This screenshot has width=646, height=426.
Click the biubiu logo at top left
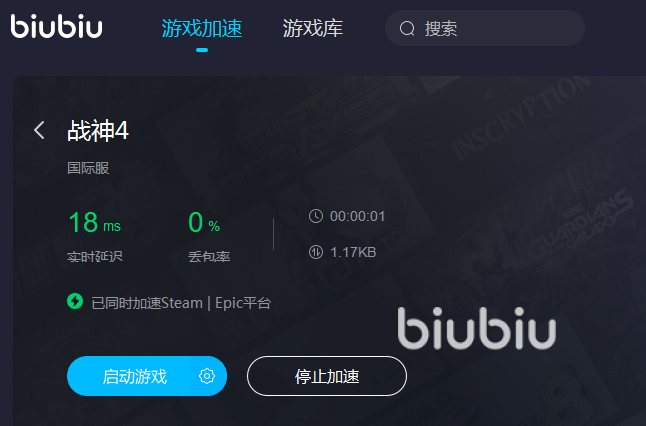pyautogui.click(x=56, y=26)
